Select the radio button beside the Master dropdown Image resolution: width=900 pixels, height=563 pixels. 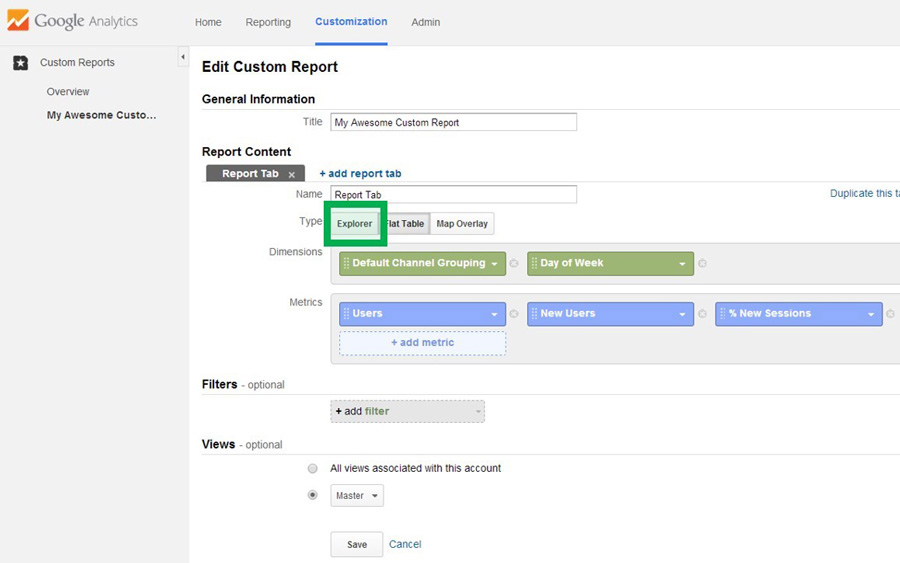pos(312,495)
